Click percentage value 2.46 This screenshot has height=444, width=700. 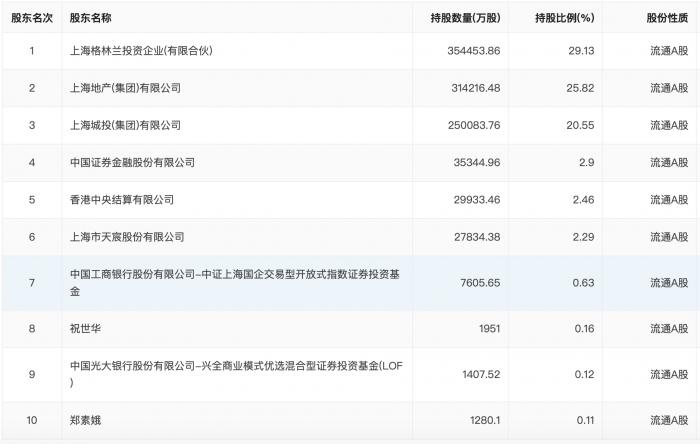click(x=583, y=200)
